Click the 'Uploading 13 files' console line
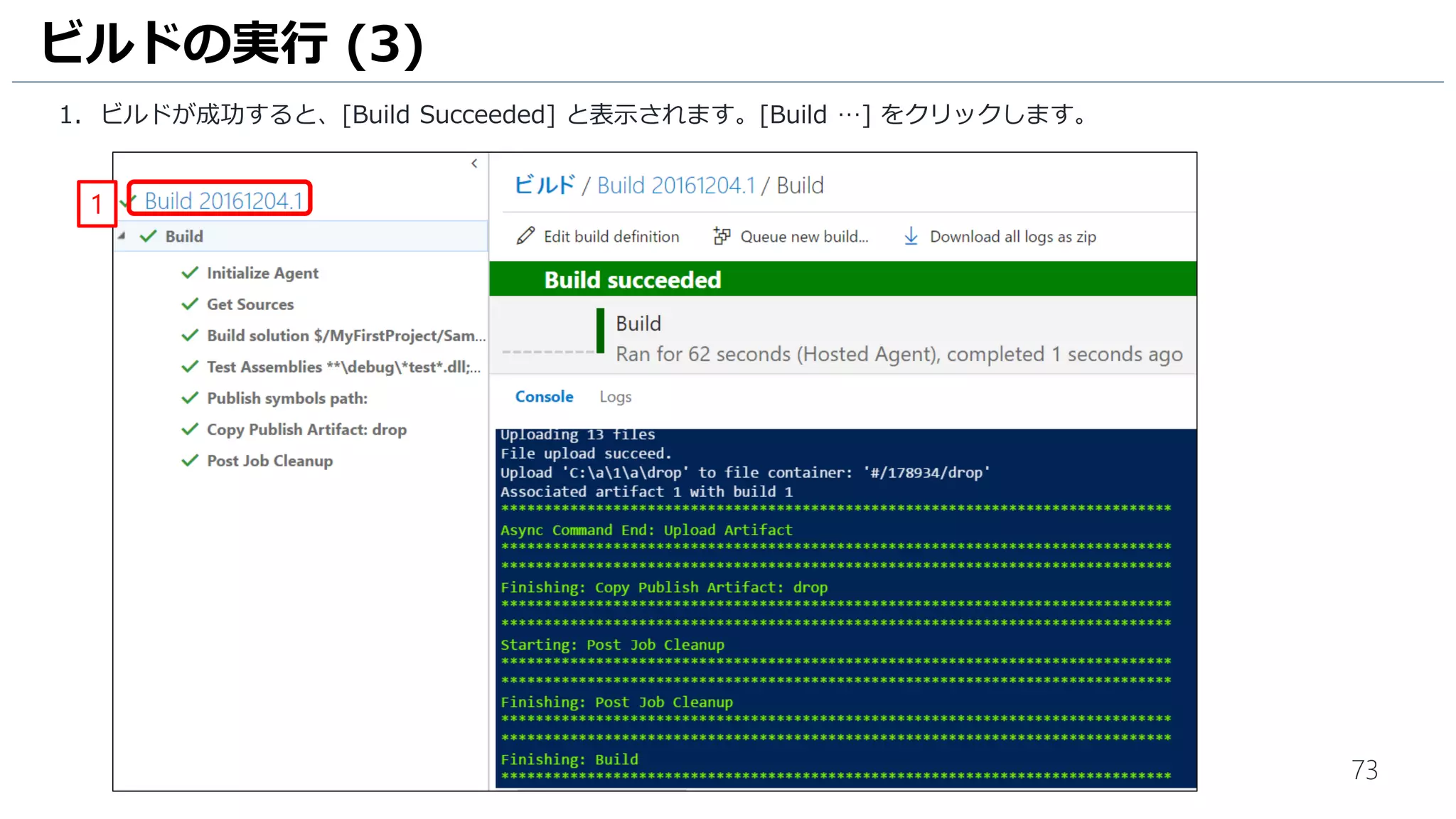 click(577, 435)
